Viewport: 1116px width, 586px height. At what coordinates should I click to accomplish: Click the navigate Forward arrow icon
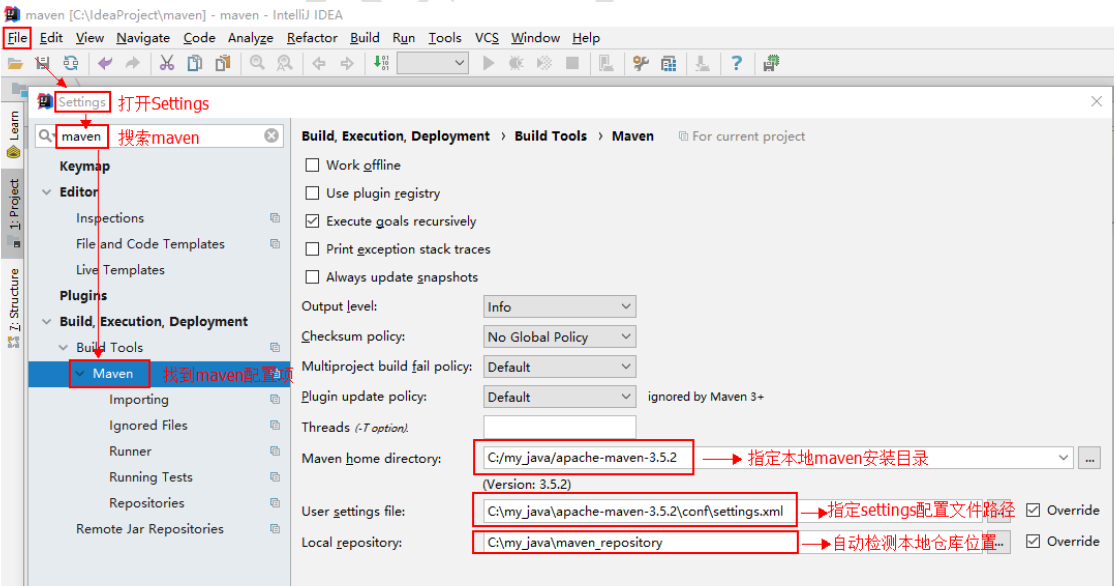(x=347, y=63)
